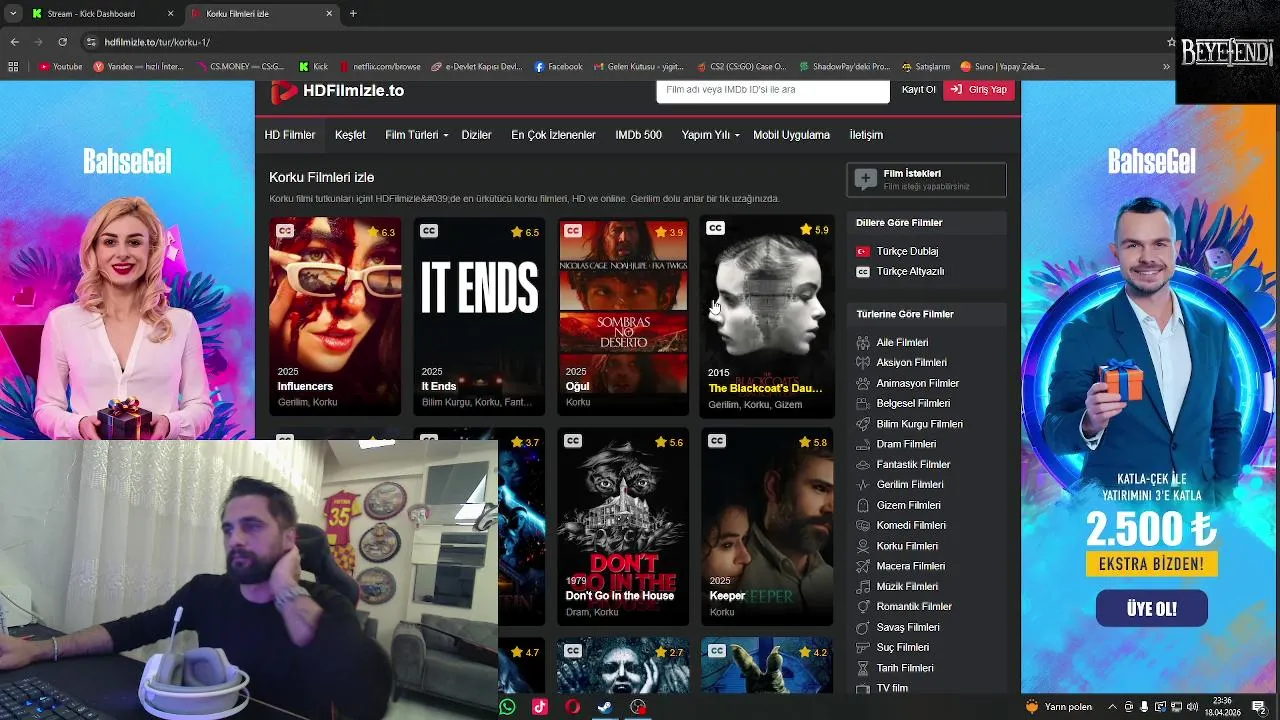1280x720 pixels.
Task: Open the Aile Filmleri genre icon
Action: coord(863,342)
